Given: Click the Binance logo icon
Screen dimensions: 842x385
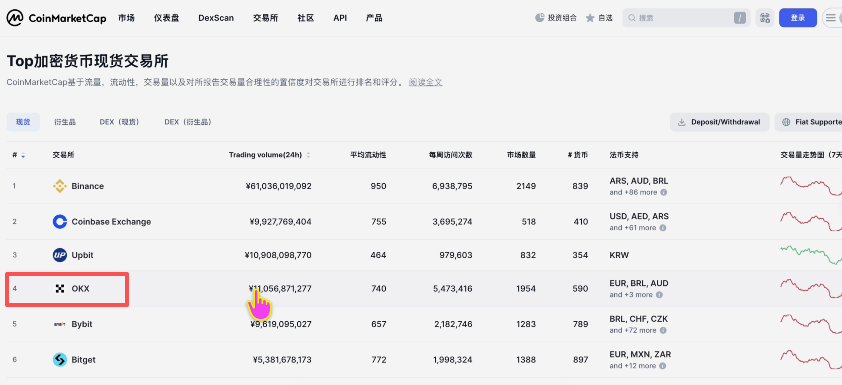Looking at the screenshot, I should pyautogui.click(x=60, y=186).
